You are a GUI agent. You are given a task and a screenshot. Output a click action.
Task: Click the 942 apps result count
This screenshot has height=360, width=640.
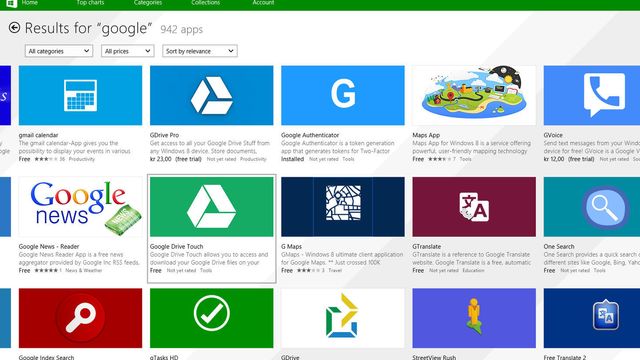[x=182, y=29]
